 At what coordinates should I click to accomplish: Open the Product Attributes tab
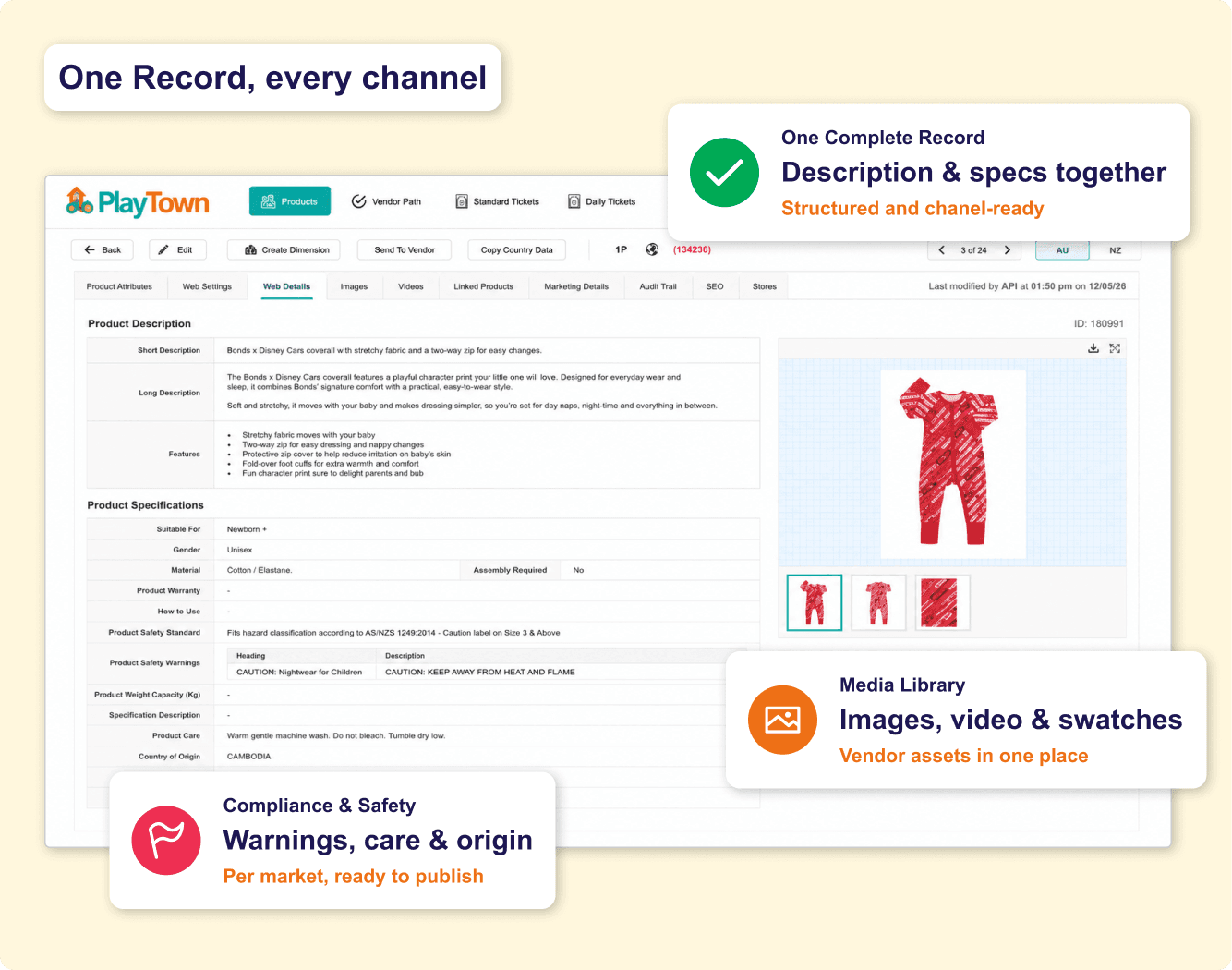point(119,286)
